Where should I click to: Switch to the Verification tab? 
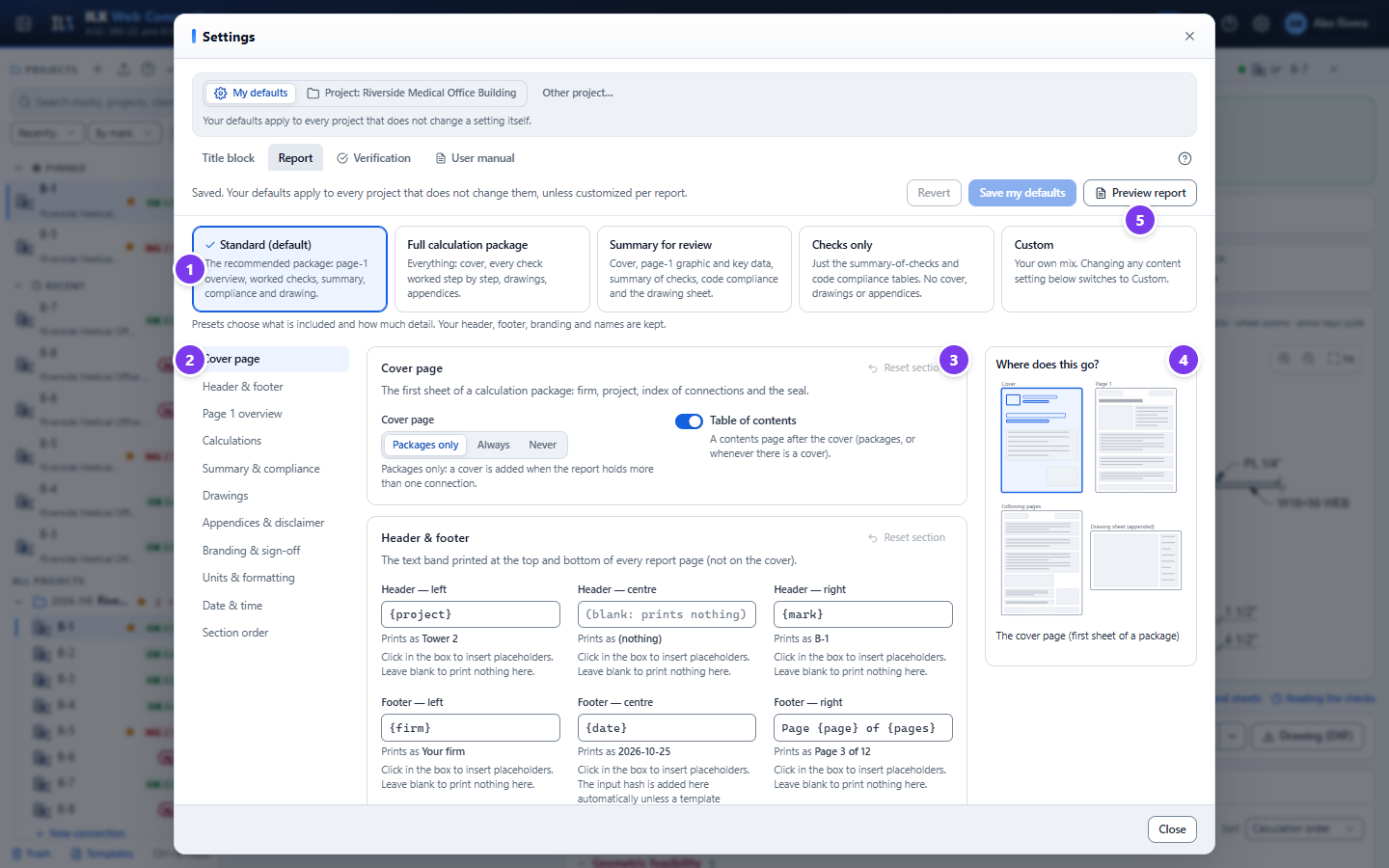click(373, 158)
